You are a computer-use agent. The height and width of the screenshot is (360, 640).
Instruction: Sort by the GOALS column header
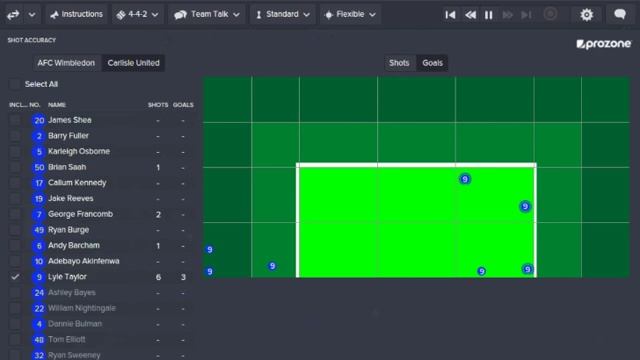tap(183, 105)
